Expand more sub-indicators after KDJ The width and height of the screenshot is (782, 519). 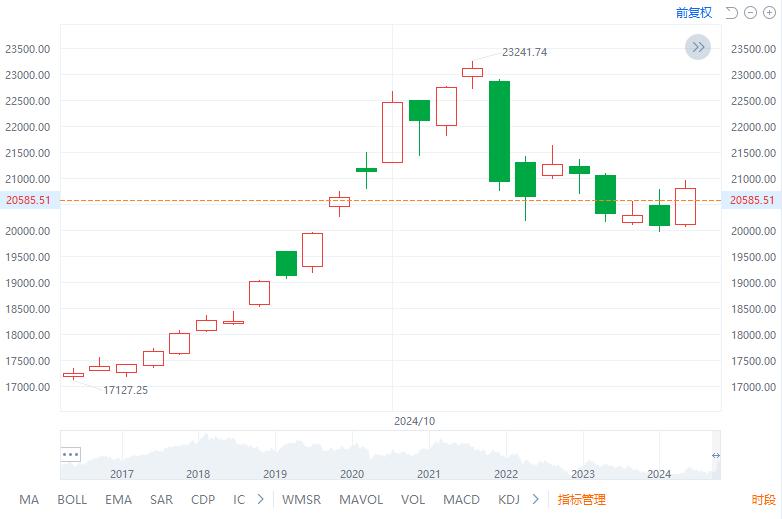[x=536, y=499]
